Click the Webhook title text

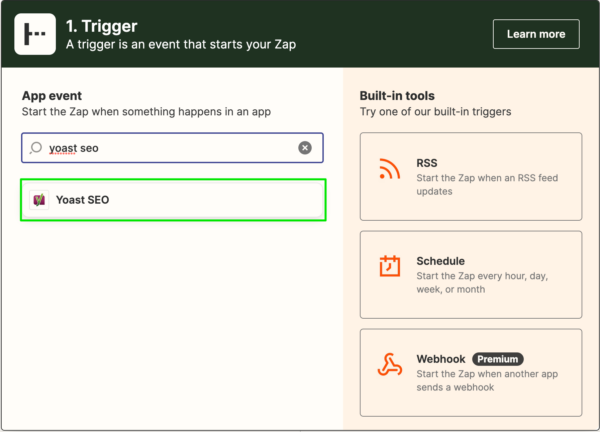(441, 359)
